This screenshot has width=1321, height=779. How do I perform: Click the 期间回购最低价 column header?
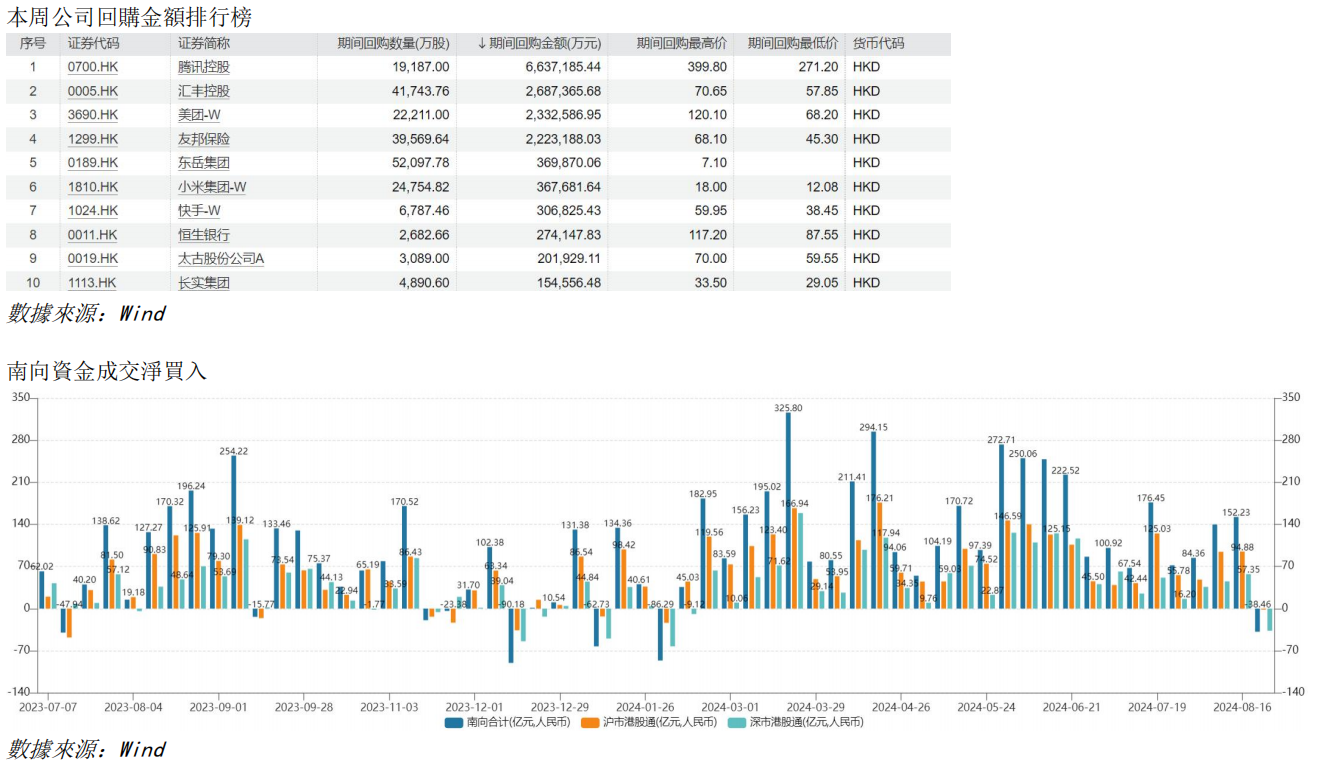(793, 43)
